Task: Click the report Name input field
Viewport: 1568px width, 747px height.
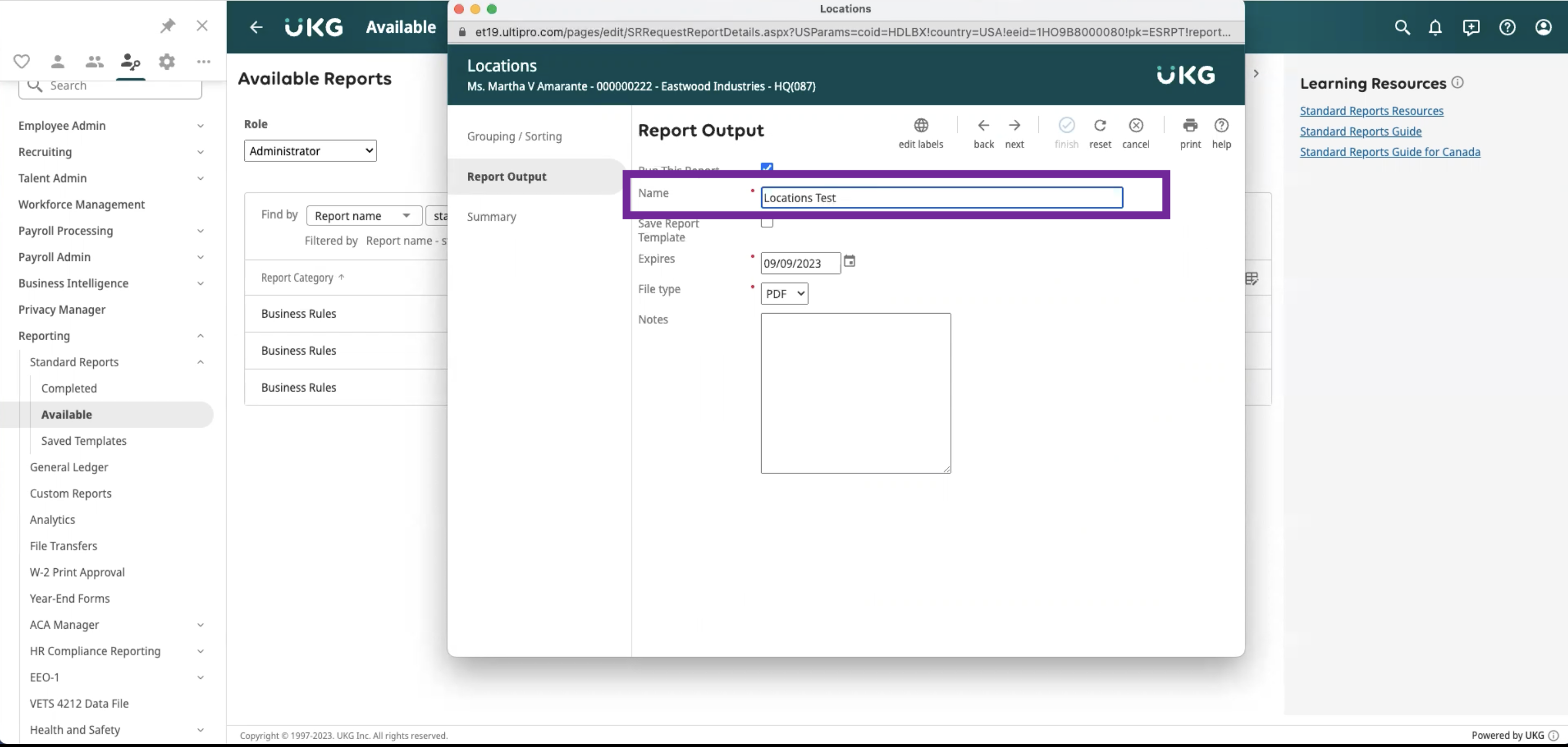Action: tap(941, 197)
